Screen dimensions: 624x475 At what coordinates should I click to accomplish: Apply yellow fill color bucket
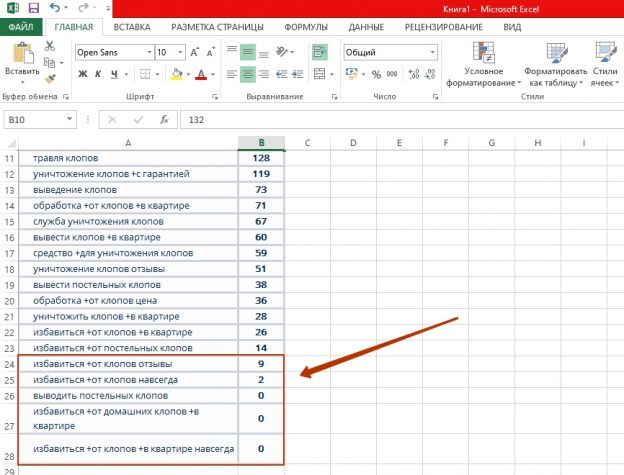177,74
